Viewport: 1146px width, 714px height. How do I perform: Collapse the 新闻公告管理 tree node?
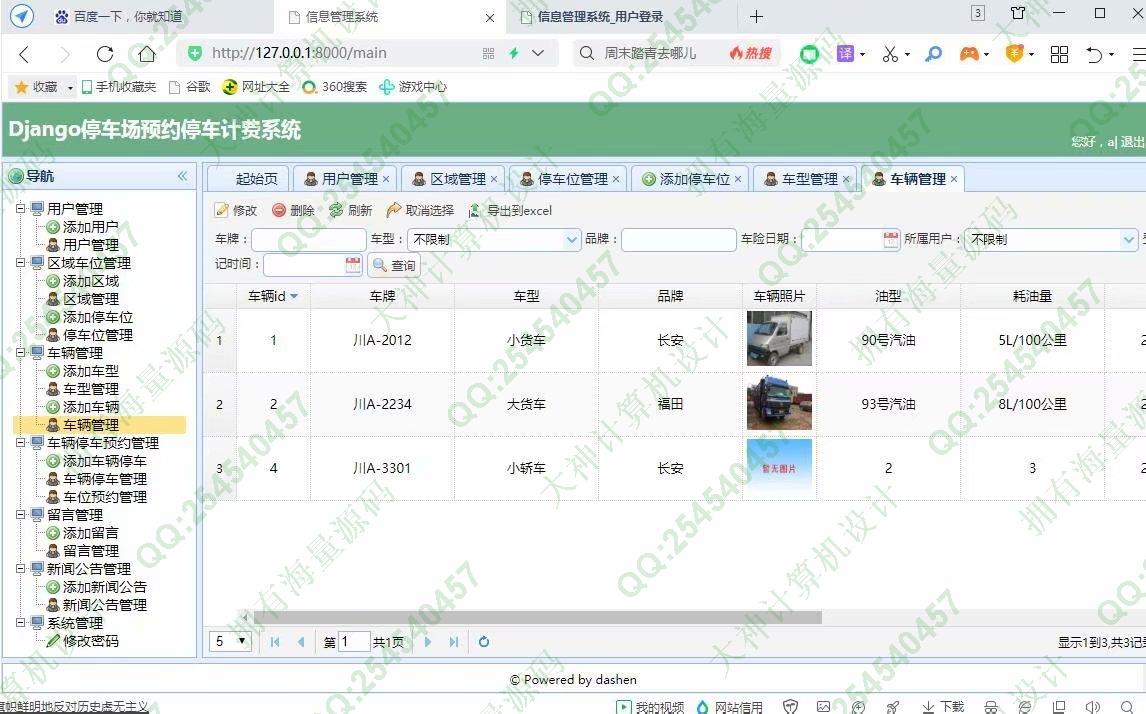pos(21,569)
